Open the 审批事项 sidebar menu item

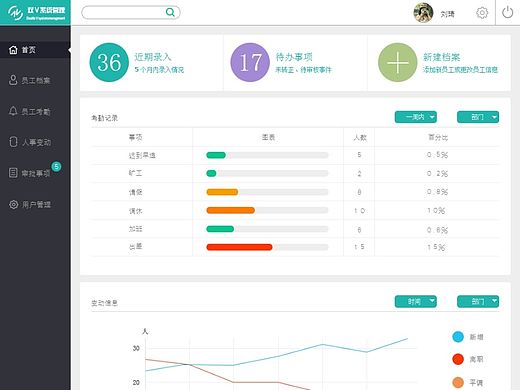pyautogui.click(x=35, y=173)
